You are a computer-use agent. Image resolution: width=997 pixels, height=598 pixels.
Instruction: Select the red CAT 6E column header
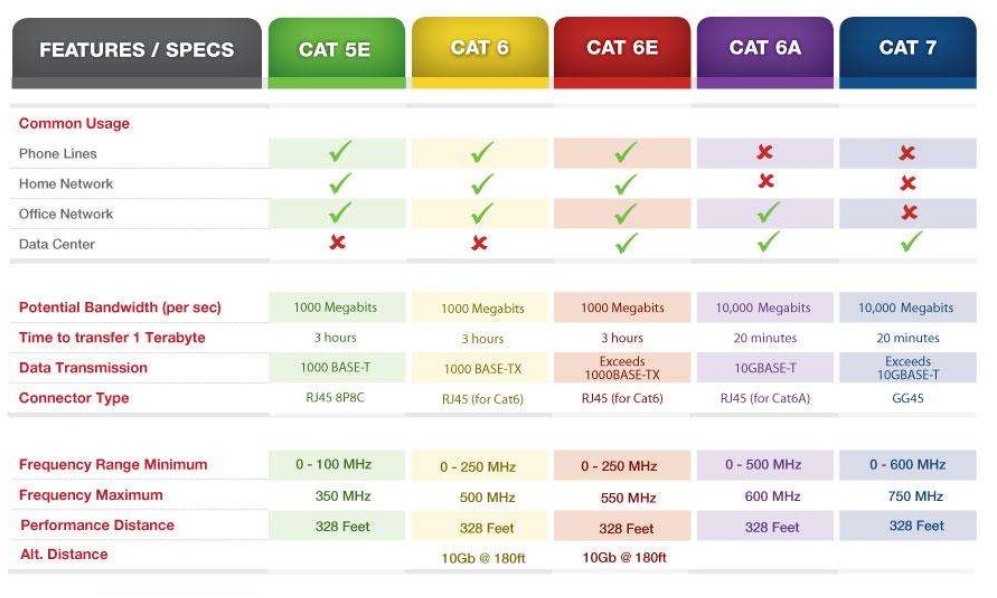622,53
